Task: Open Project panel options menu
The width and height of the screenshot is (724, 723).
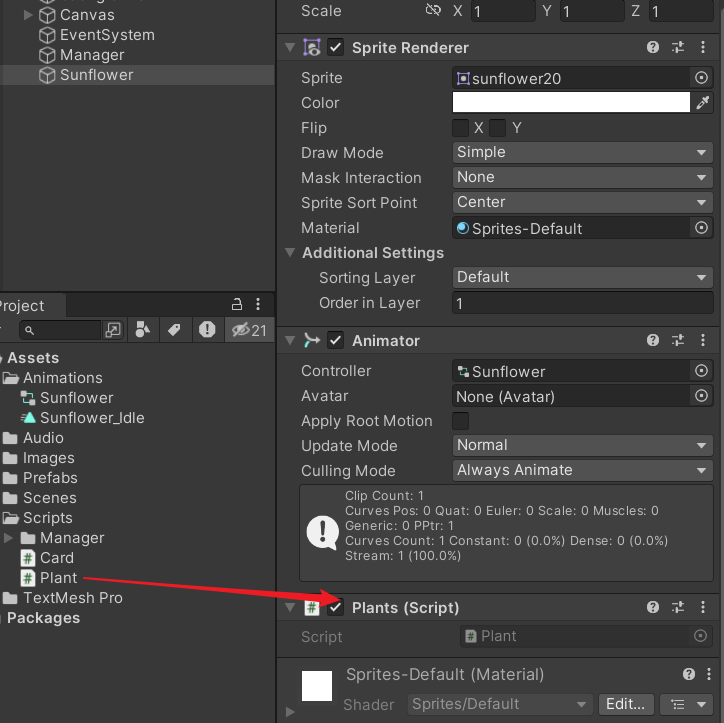Action: 258,304
